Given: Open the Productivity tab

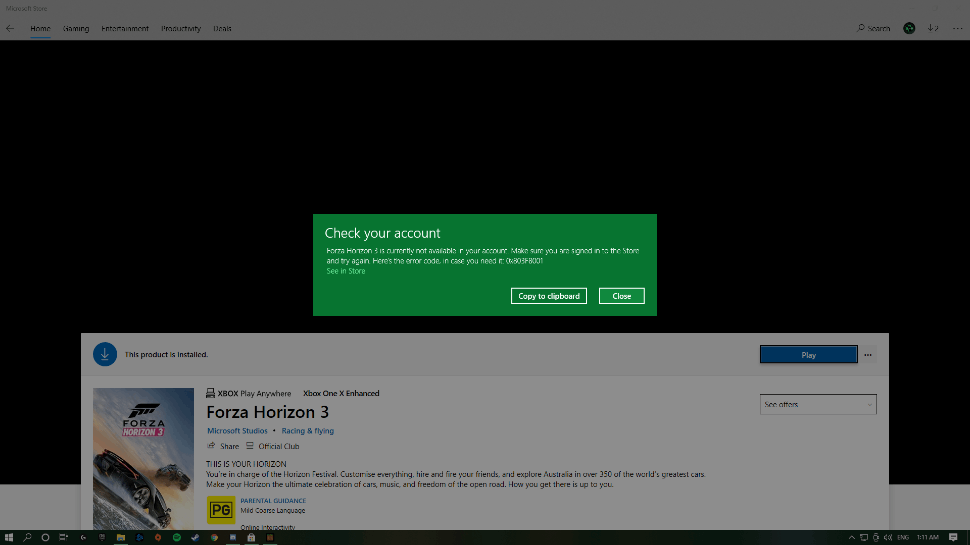Looking at the screenshot, I should [x=181, y=28].
